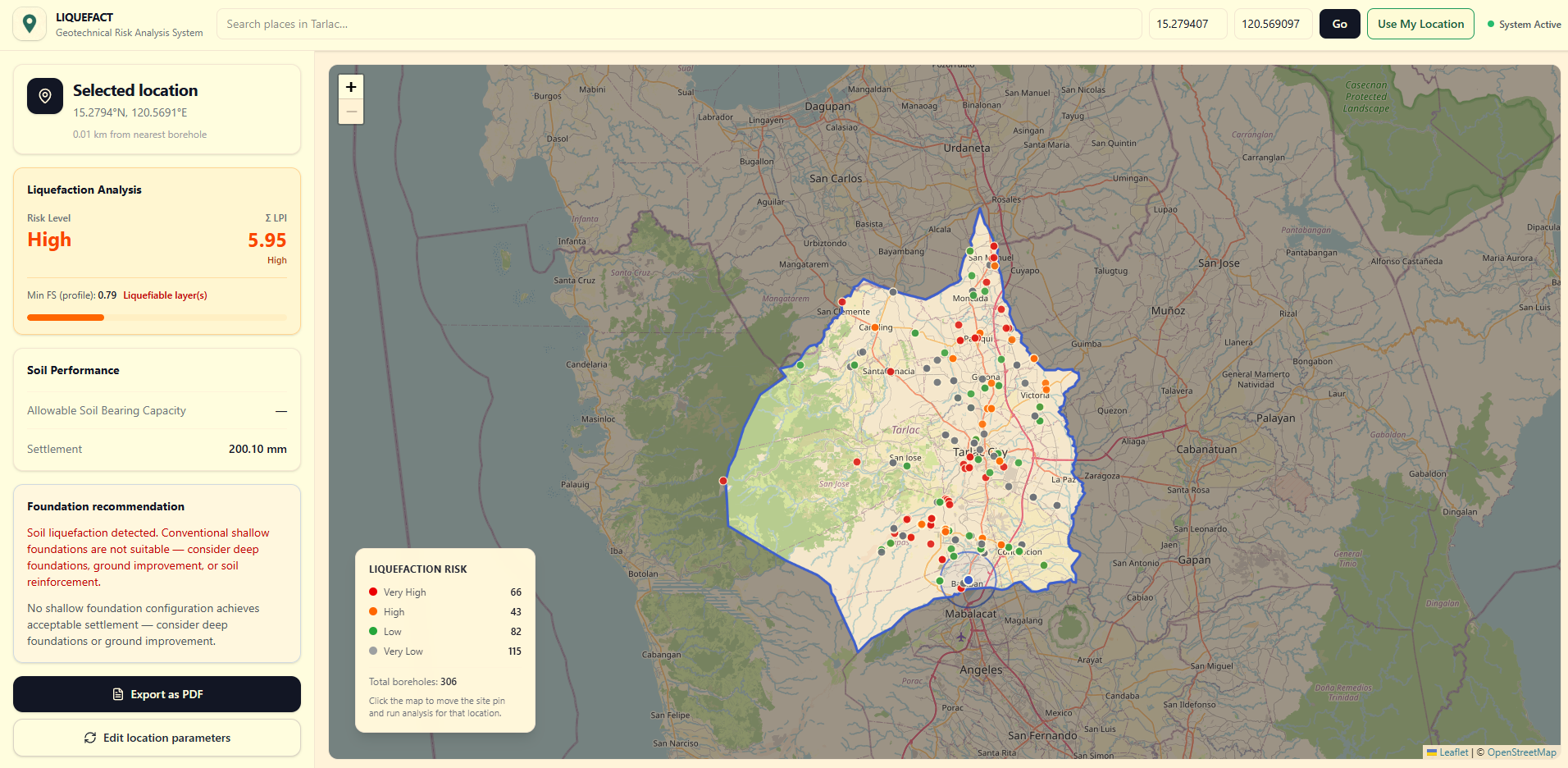Click the Very Low gray legend dot

pyautogui.click(x=373, y=651)
